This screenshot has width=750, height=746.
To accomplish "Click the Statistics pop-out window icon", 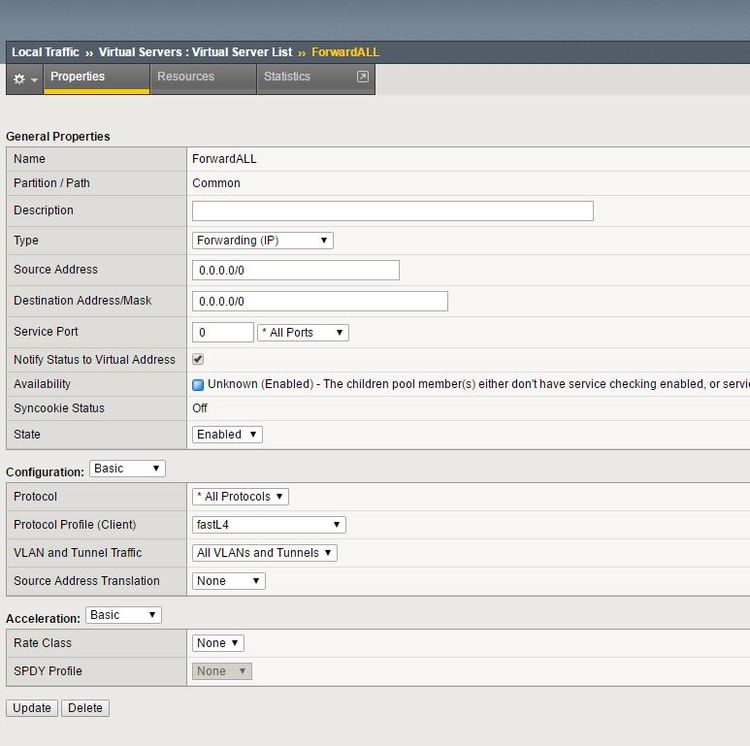I will tap(363, 77).
